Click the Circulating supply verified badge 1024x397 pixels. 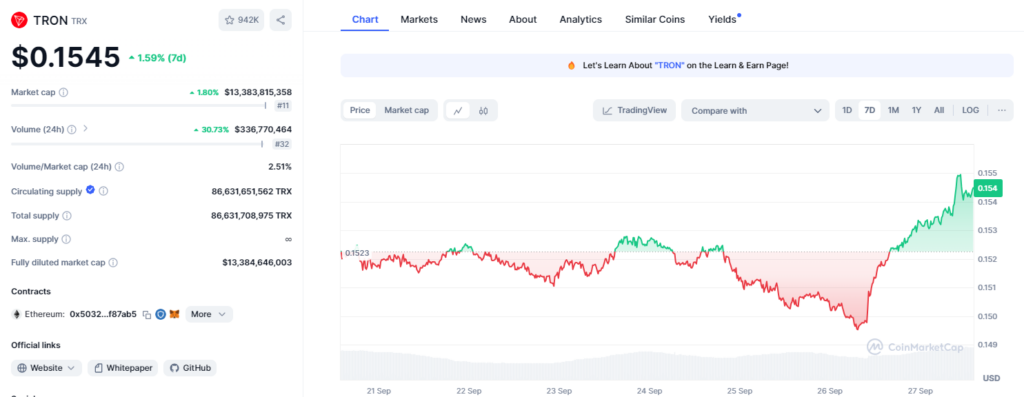pyautogui.click(x=90, y=191)
